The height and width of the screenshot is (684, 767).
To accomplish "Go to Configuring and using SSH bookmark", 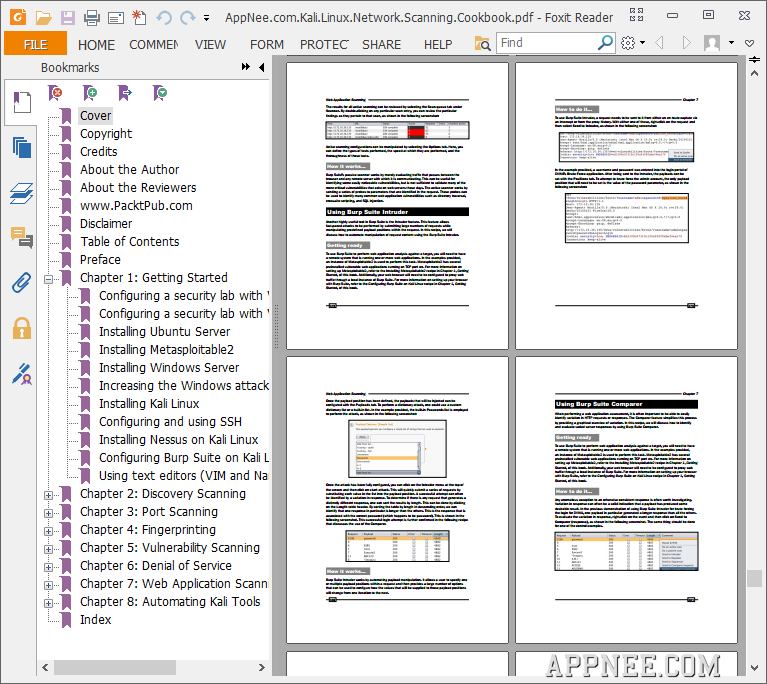I will [x=170, y=422].
